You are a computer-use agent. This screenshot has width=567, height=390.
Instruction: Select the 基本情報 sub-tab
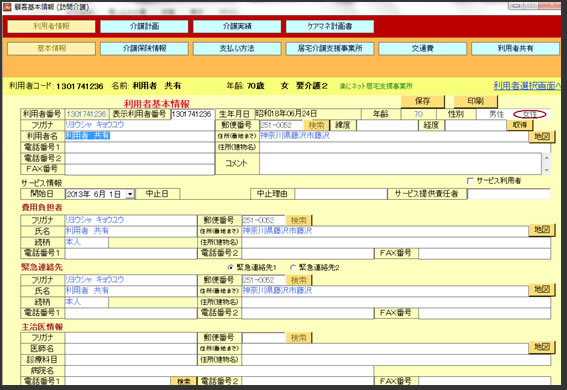click(51, 48)
